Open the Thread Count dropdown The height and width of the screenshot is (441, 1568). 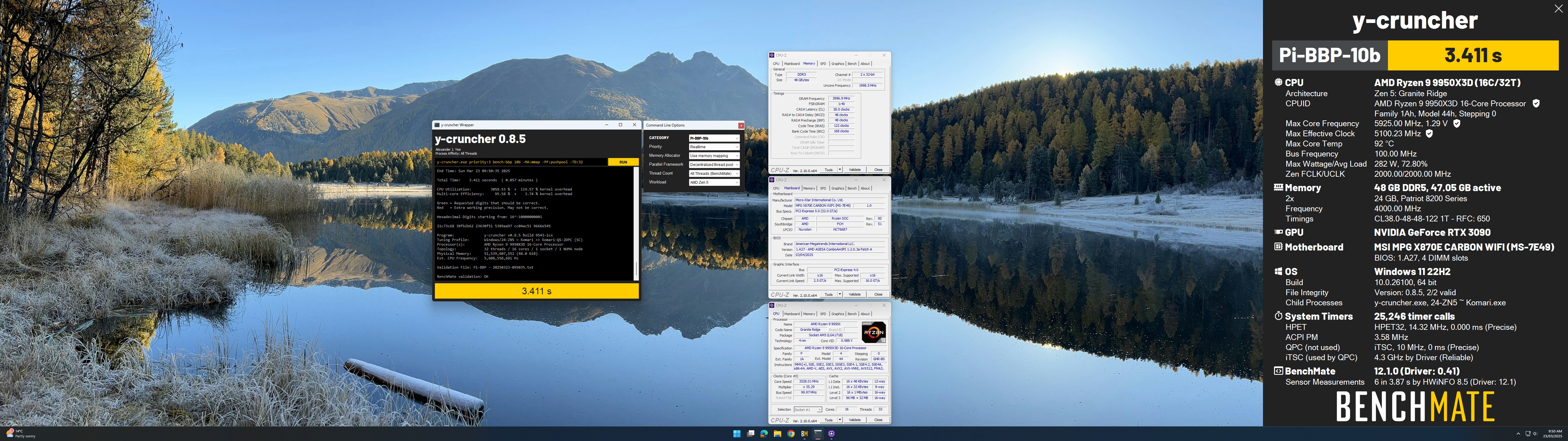pos(714,174)
